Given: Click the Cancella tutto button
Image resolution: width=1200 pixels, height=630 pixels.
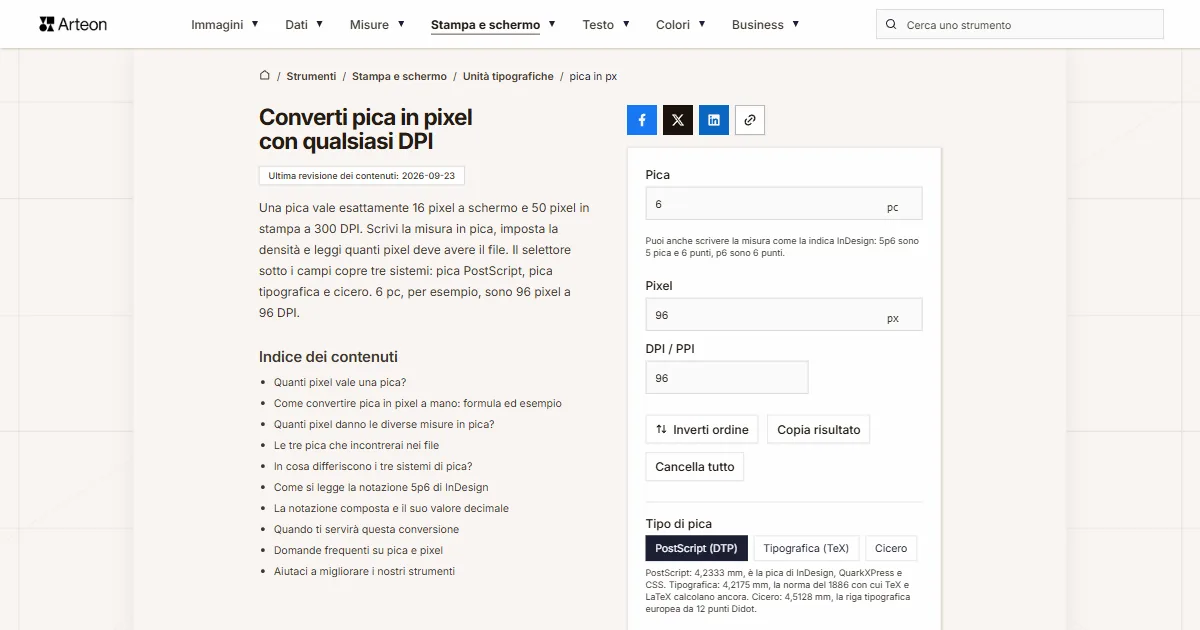Looking at the screenshot, I should pos(695,467).
